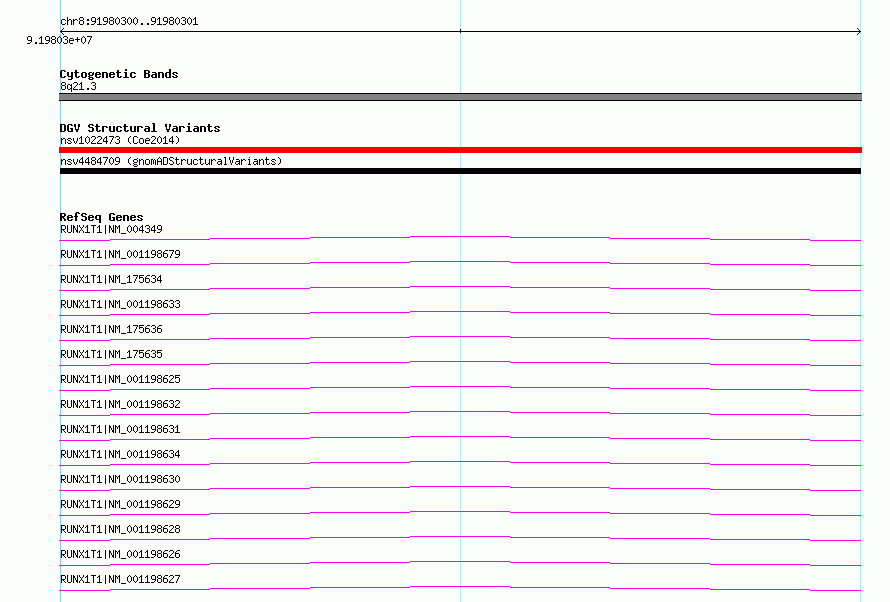Click the magenta intron line under NM_004349
Screen dimensions: 890x602
coord(460,237)
